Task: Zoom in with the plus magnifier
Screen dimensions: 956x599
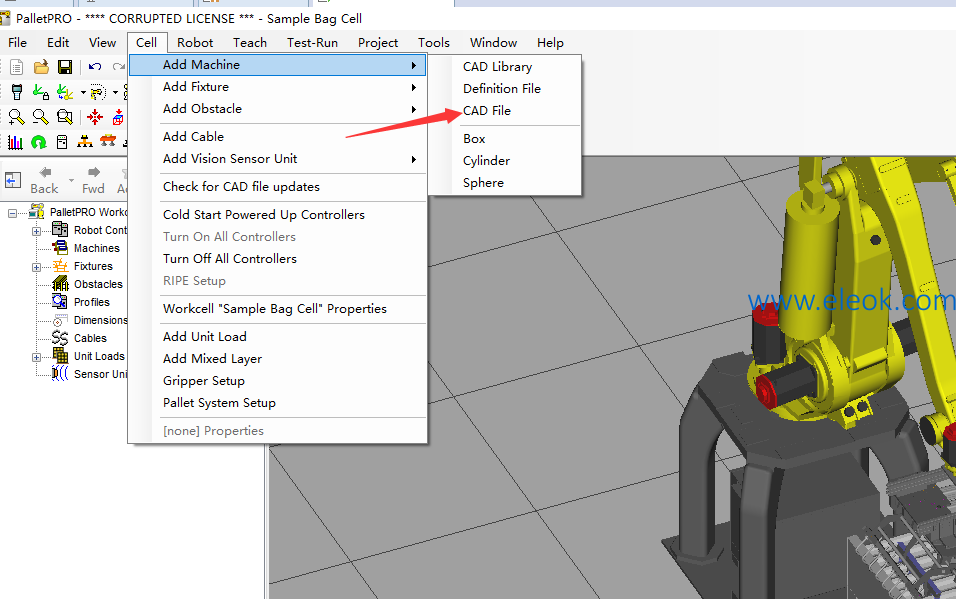Action: click(16, 117)
